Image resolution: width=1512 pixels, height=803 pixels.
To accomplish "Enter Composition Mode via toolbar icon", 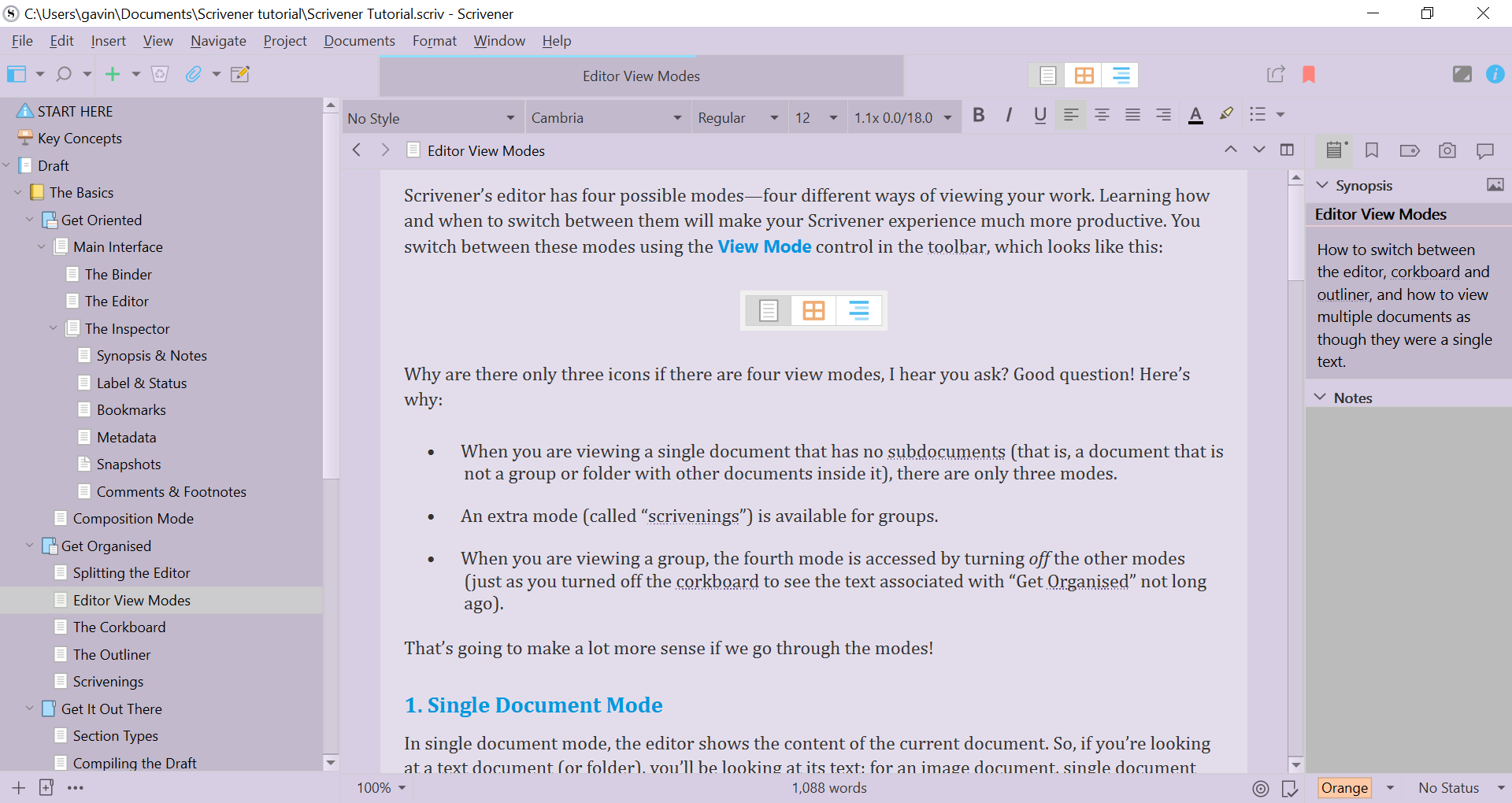I will [x=1462, y=74].
